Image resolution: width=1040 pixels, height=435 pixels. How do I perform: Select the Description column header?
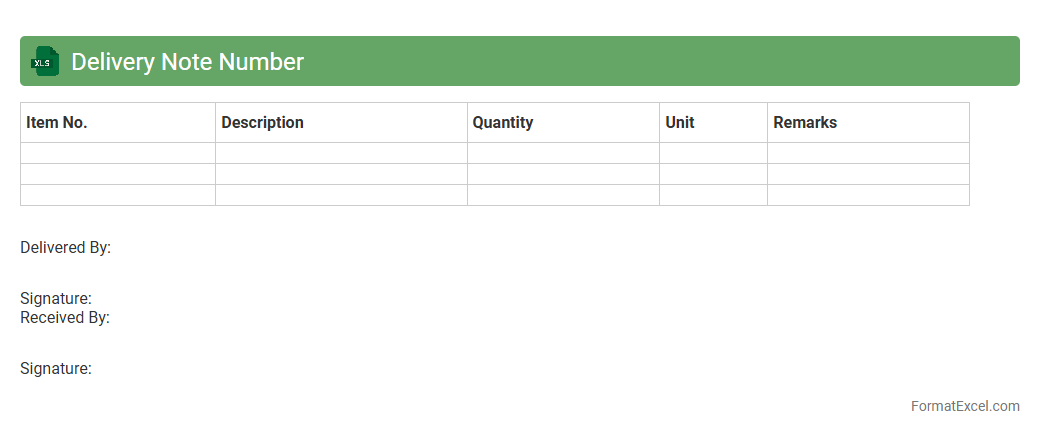pyautogui.click(x=262, y=123)
